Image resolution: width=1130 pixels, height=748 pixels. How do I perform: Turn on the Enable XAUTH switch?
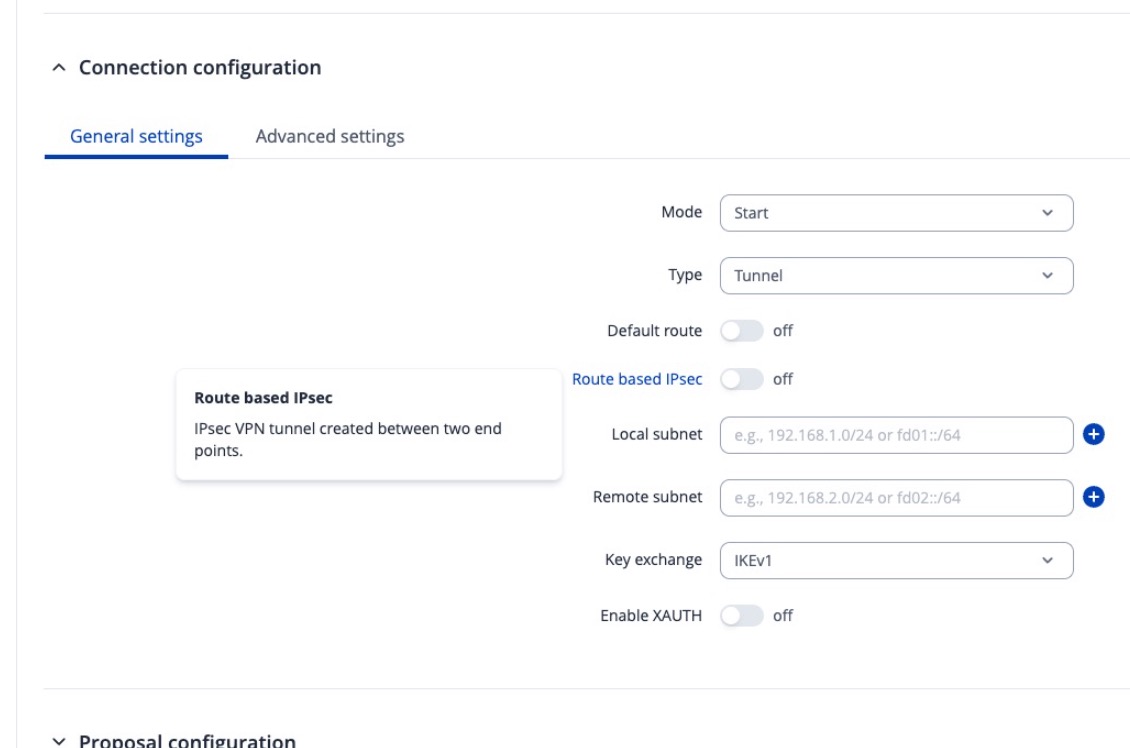tap(742, 616)
